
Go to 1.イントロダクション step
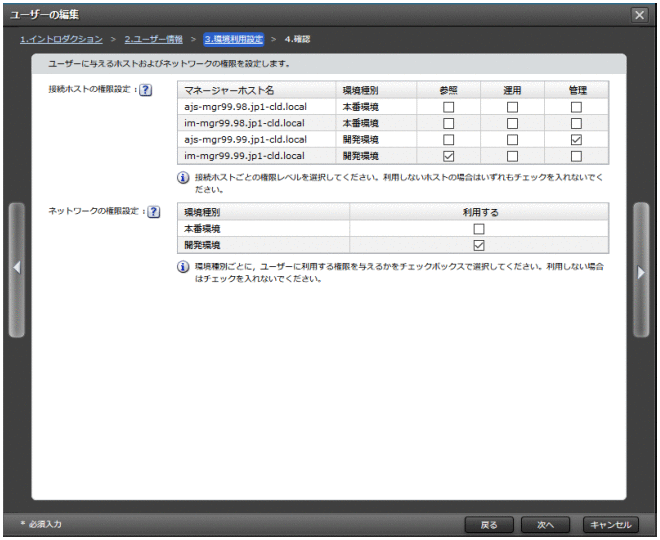coord(62,39)
